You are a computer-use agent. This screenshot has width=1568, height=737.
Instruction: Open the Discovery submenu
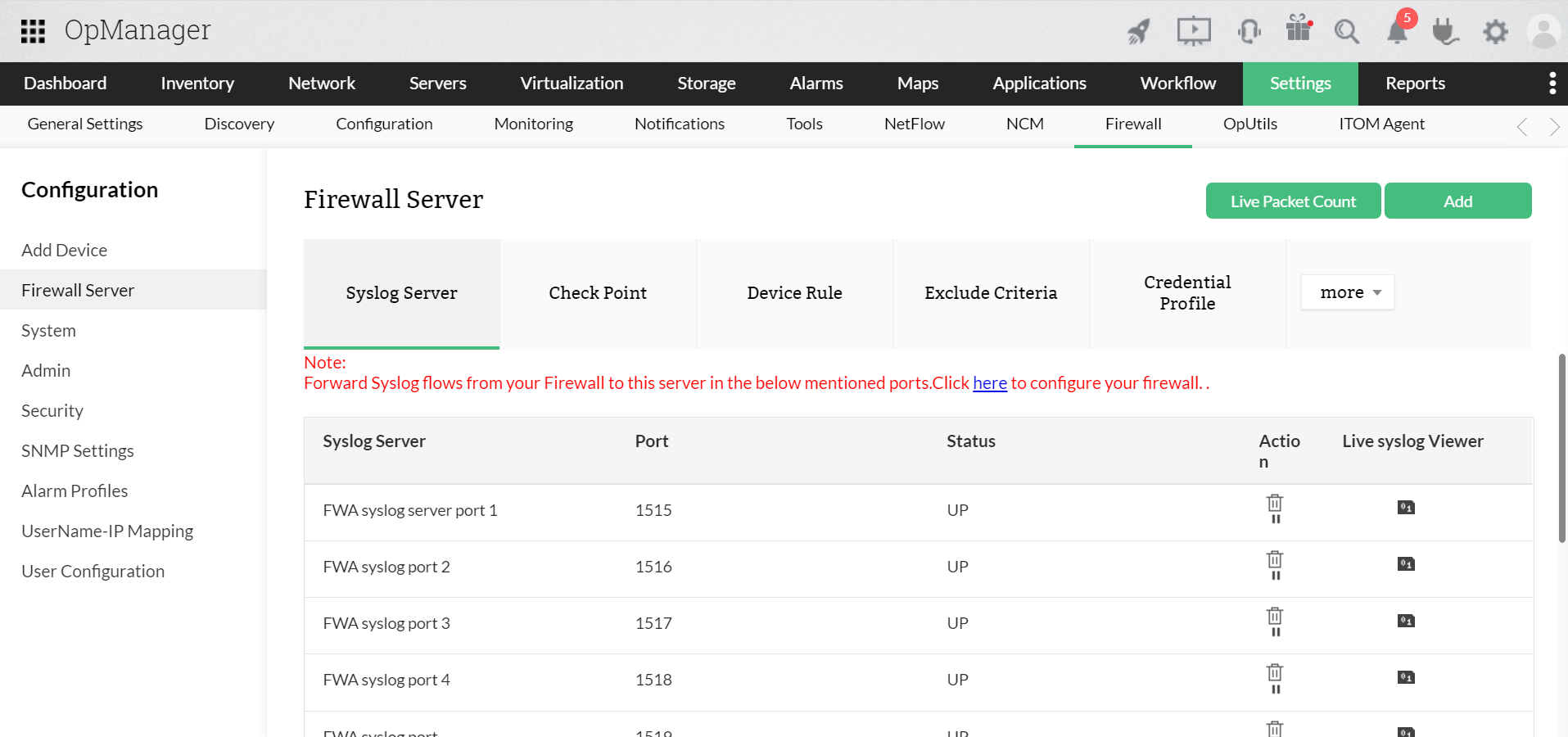(239, 124)
